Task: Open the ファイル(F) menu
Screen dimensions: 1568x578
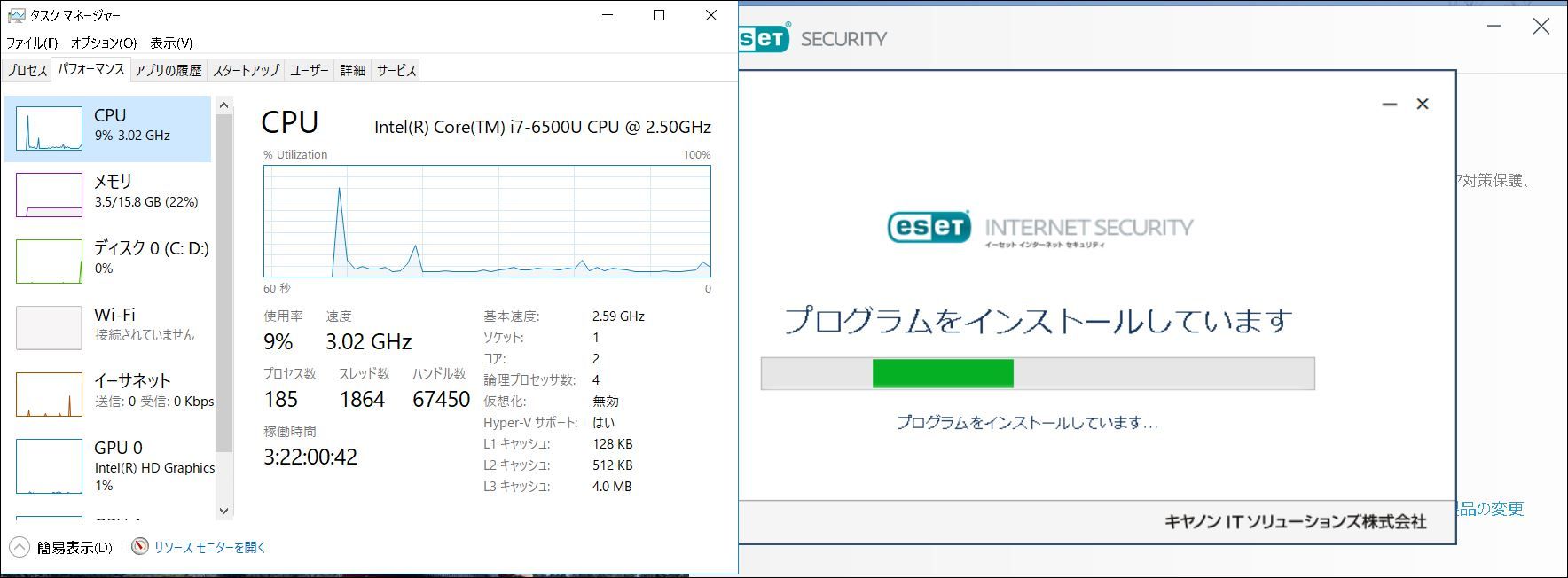Action: [x=32, y=43]
